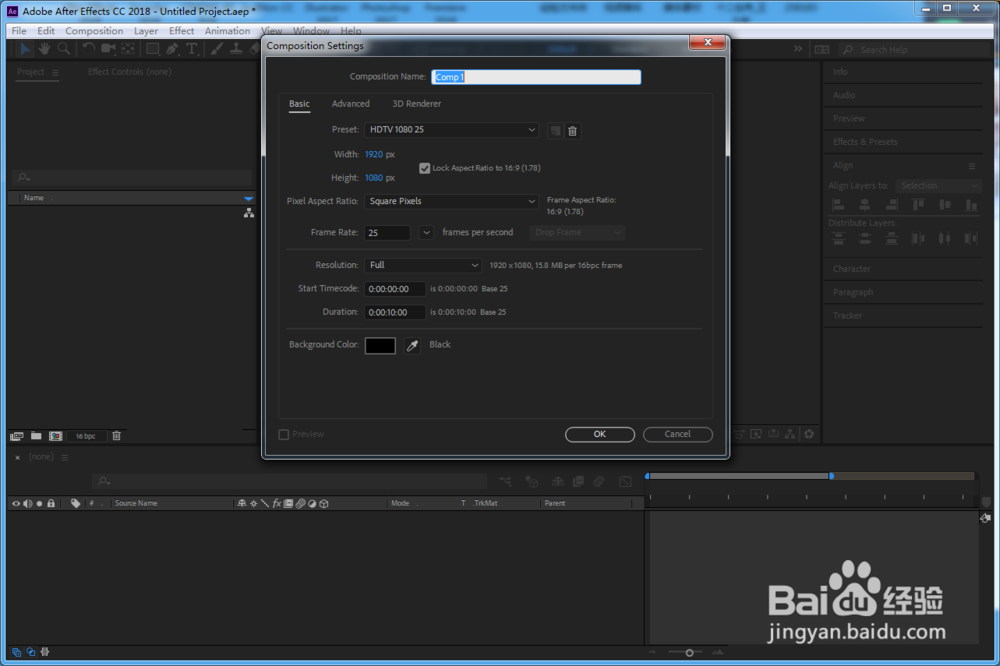Select the Type text tool
This screenshot has height=666, width=1000.
click(191, 48)
